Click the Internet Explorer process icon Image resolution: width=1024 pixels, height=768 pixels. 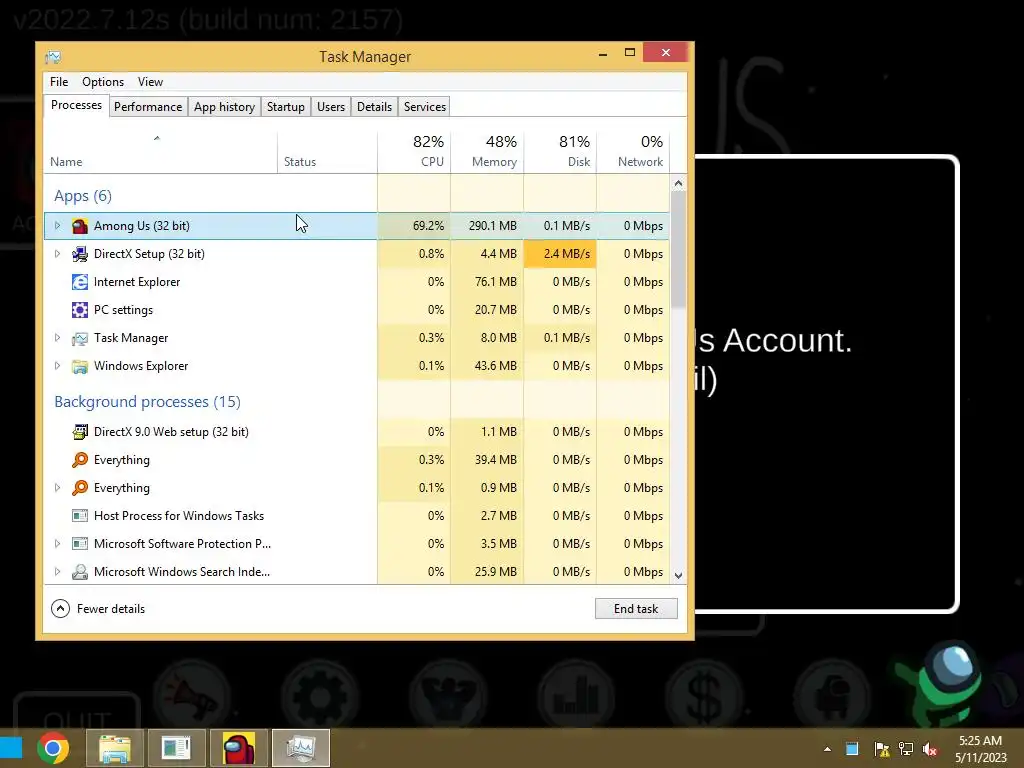pyautogui.click(x=80, y=282)
